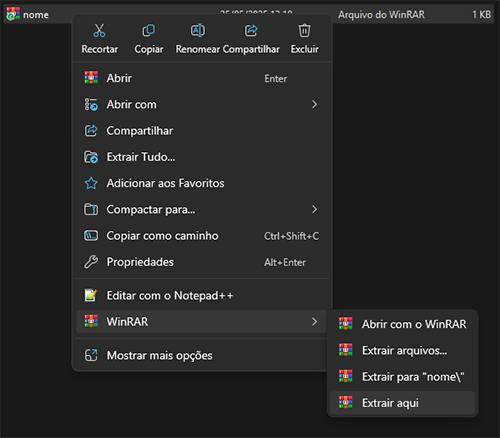Select Mostrar mais opções
The height and width of the screenshot is (438, 500).
click(x=201, y=355)
